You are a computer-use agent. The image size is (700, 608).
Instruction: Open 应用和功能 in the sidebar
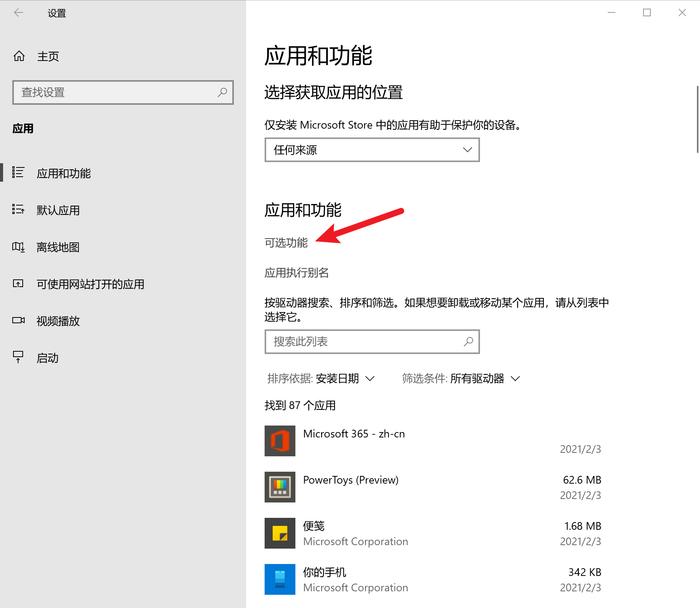[63, 173]
